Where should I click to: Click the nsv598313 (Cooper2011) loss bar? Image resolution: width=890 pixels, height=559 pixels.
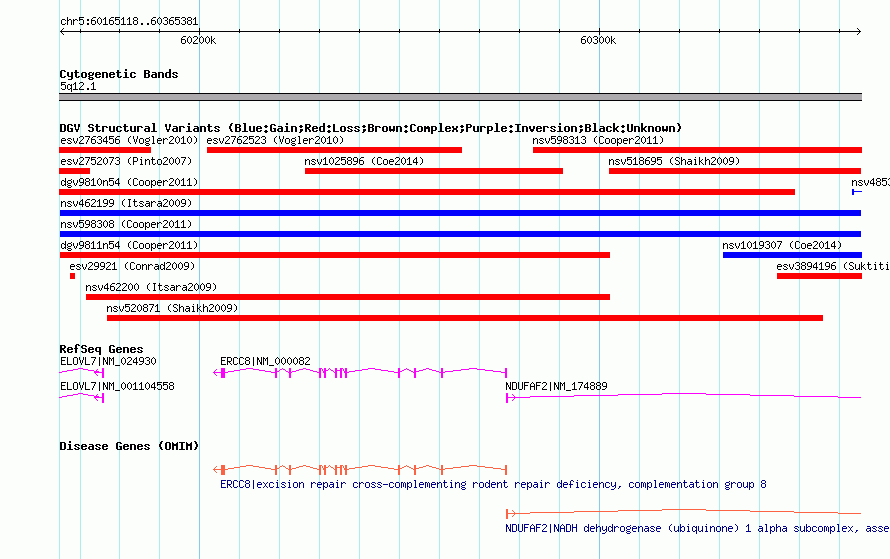[x=697, y=150]
